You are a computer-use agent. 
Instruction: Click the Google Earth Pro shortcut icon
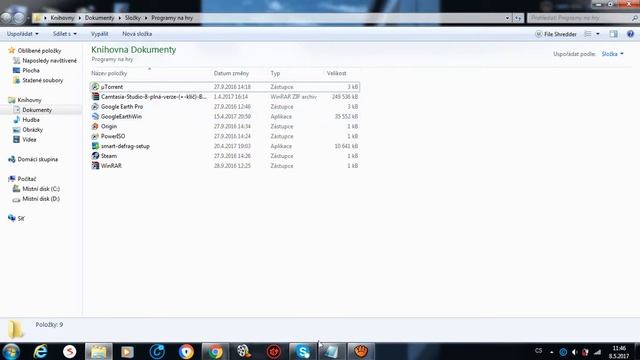tap(95, 107)
